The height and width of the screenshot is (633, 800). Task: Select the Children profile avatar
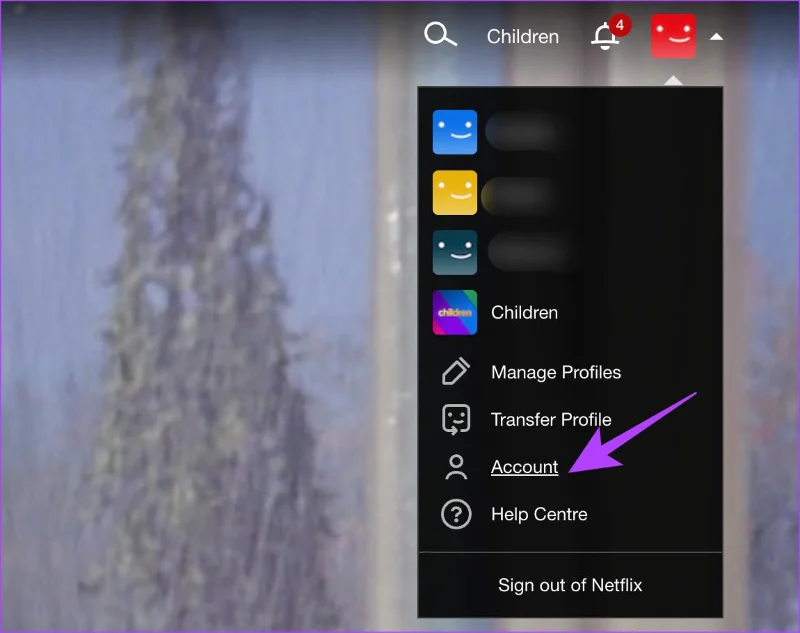(455, 313)
